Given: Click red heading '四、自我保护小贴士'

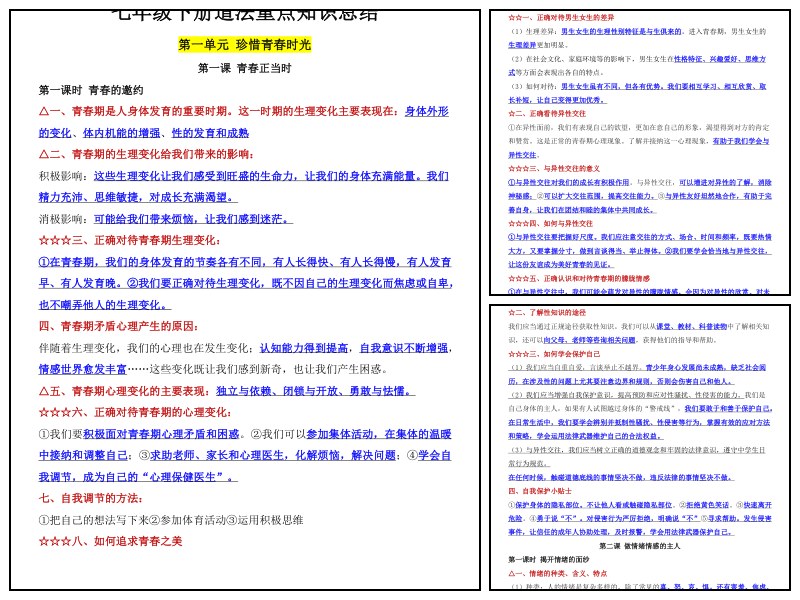Looking at the screenshot, I should point(540,491).
